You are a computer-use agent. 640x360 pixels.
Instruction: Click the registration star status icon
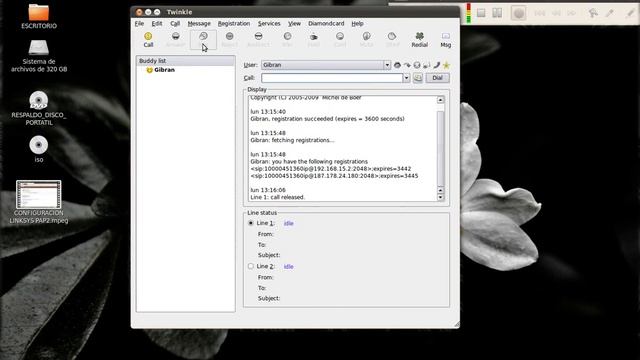point(446,65)
